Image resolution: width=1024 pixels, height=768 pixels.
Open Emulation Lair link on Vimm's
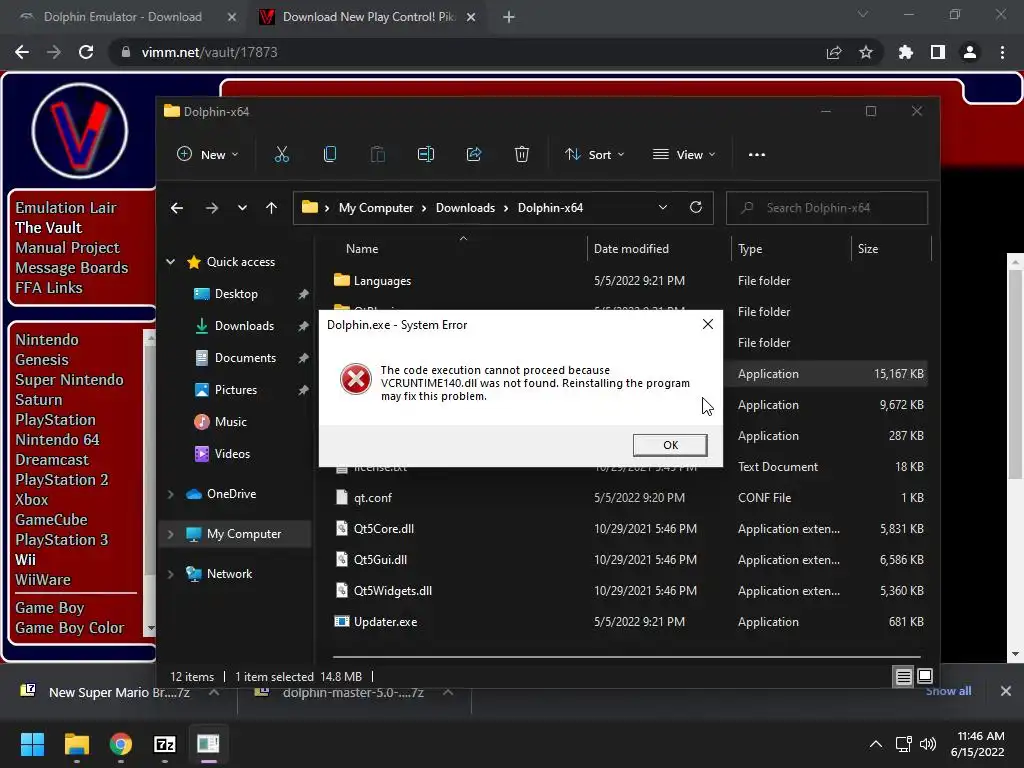tap(66, 208)
